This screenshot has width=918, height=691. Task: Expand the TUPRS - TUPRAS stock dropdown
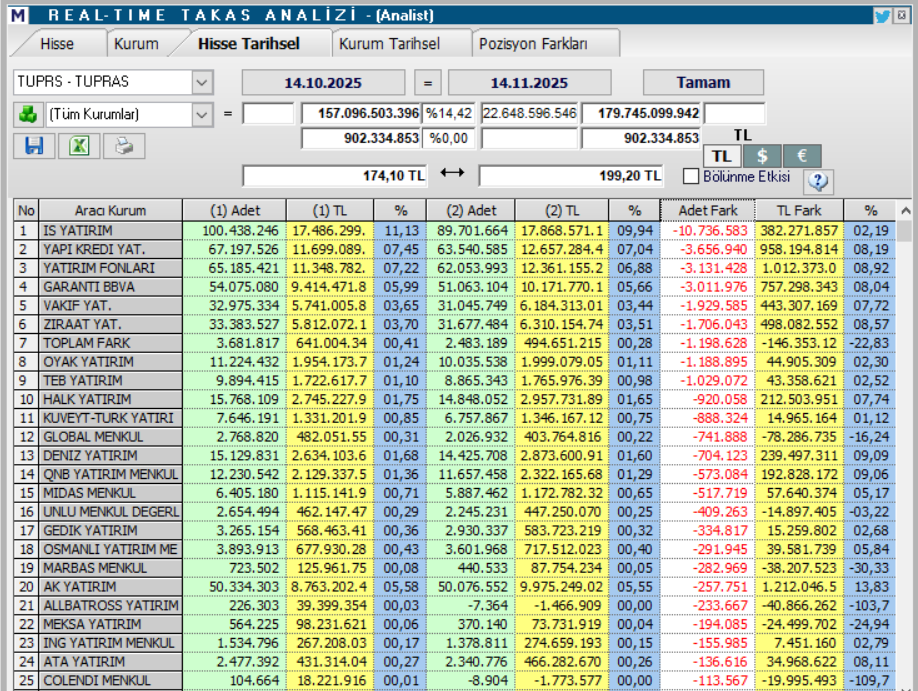202,83
